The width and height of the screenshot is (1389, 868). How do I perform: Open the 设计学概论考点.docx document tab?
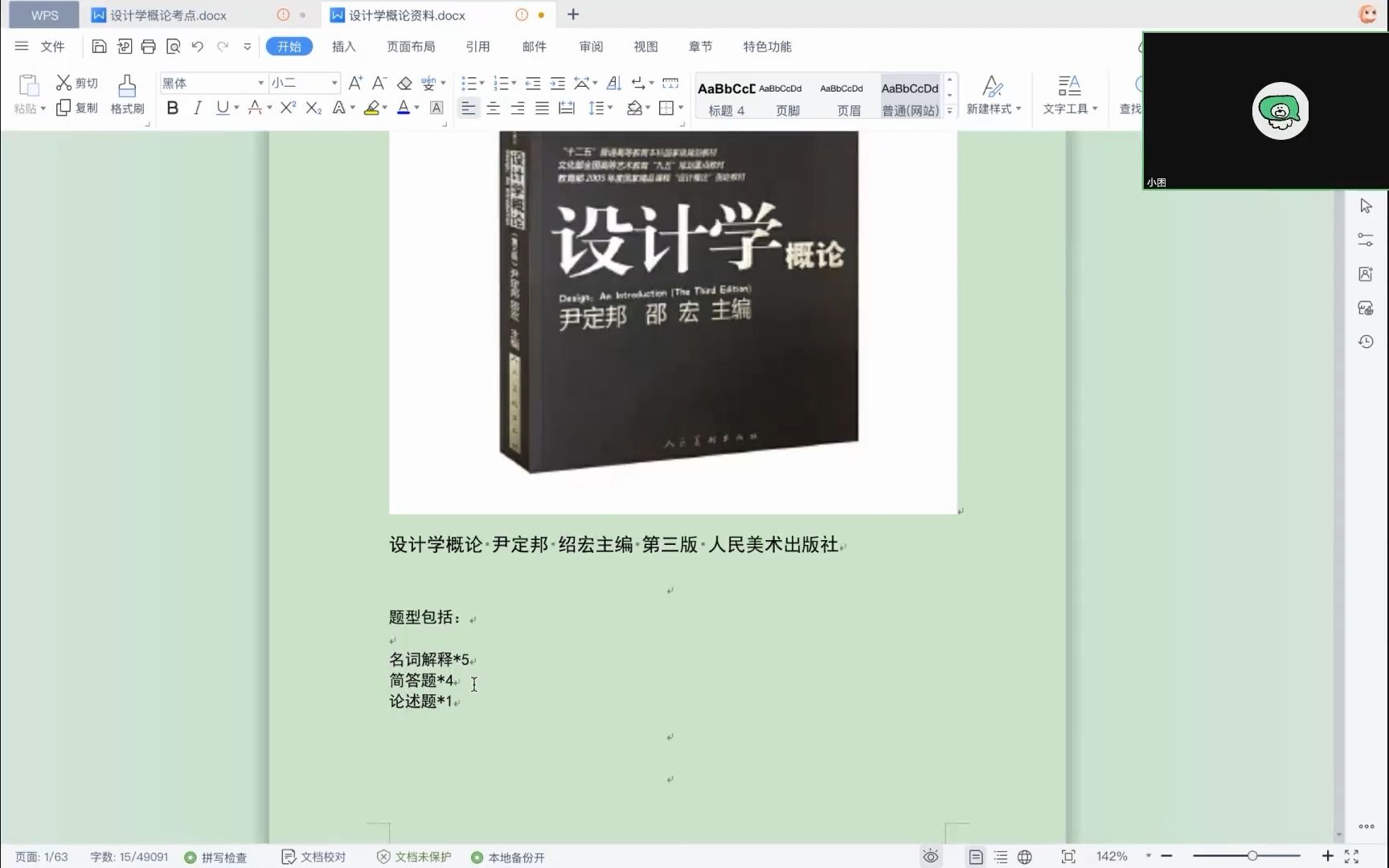pos(167,14)
